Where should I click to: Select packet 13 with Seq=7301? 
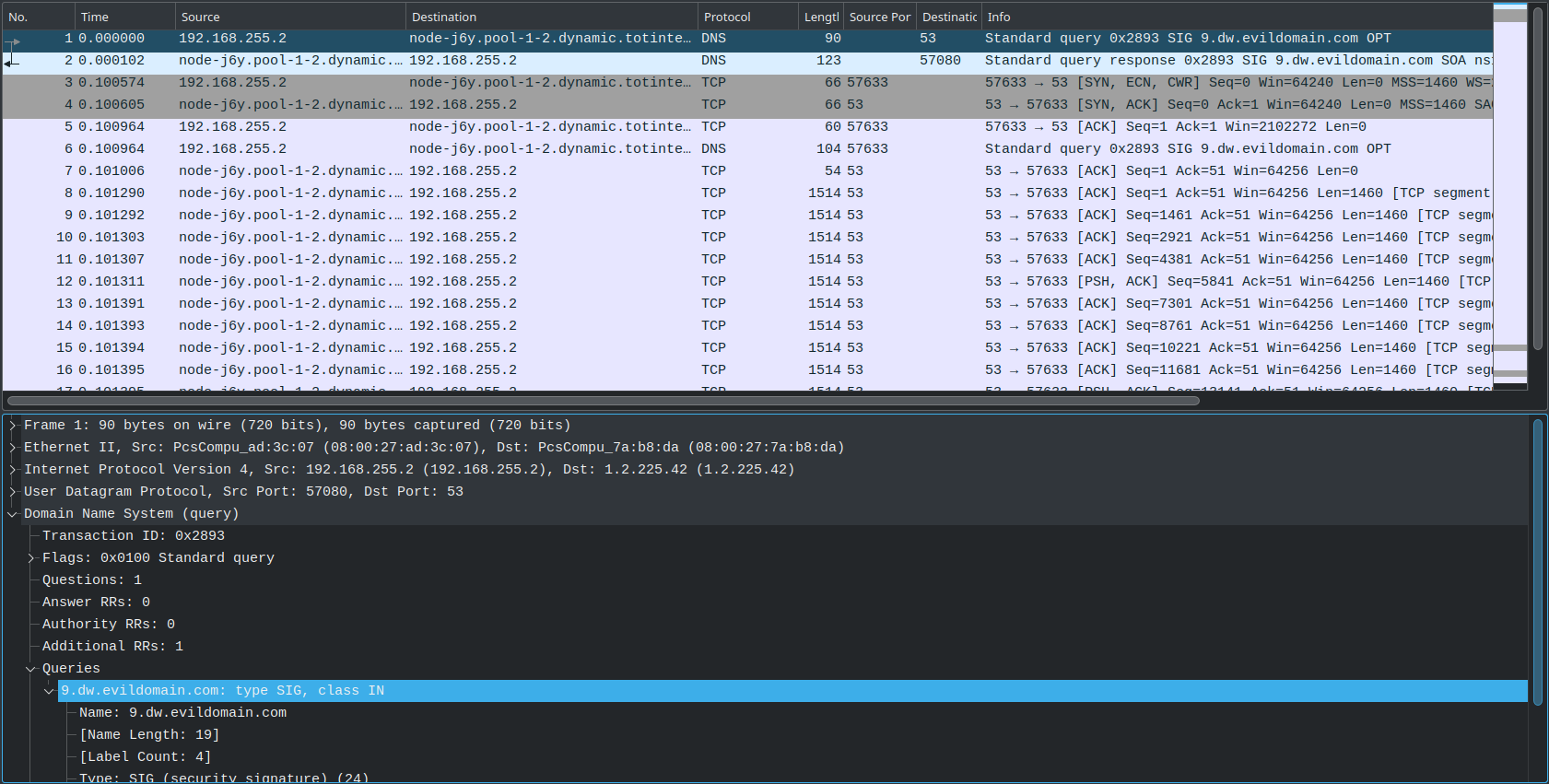(747, 304)
